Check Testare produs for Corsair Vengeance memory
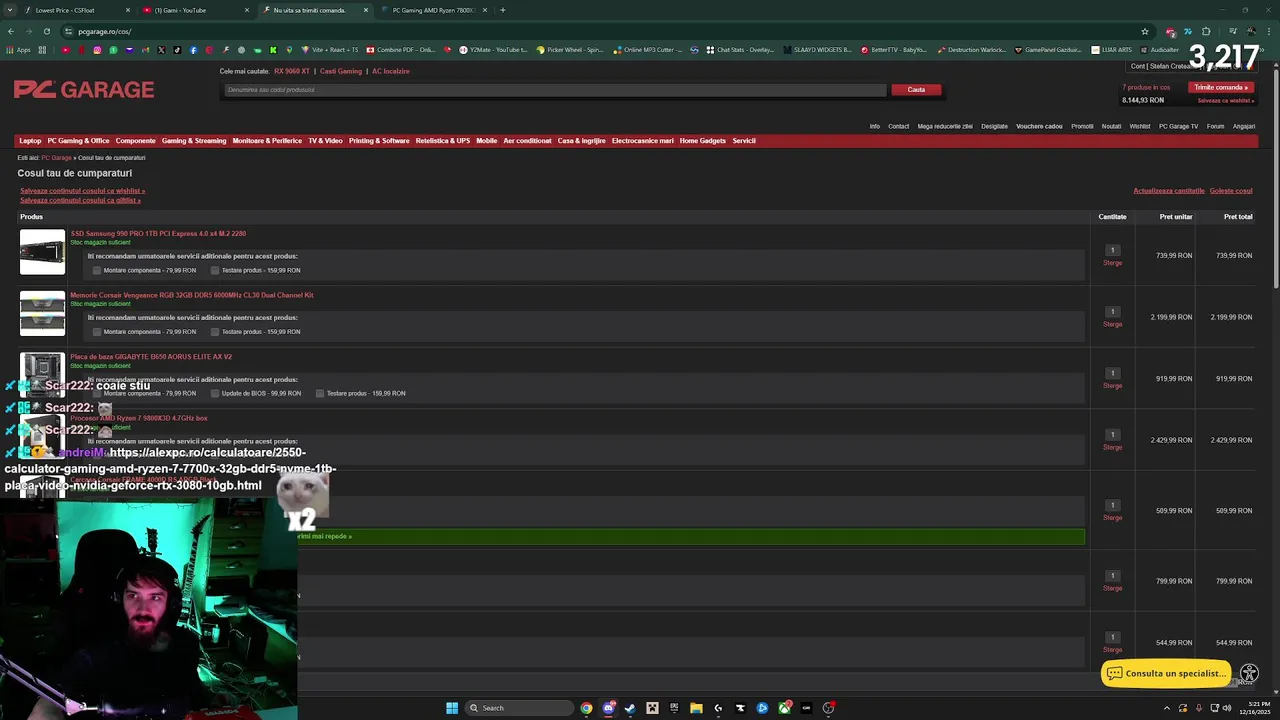This screenshot has width=1280, height=720. [215, 332]
